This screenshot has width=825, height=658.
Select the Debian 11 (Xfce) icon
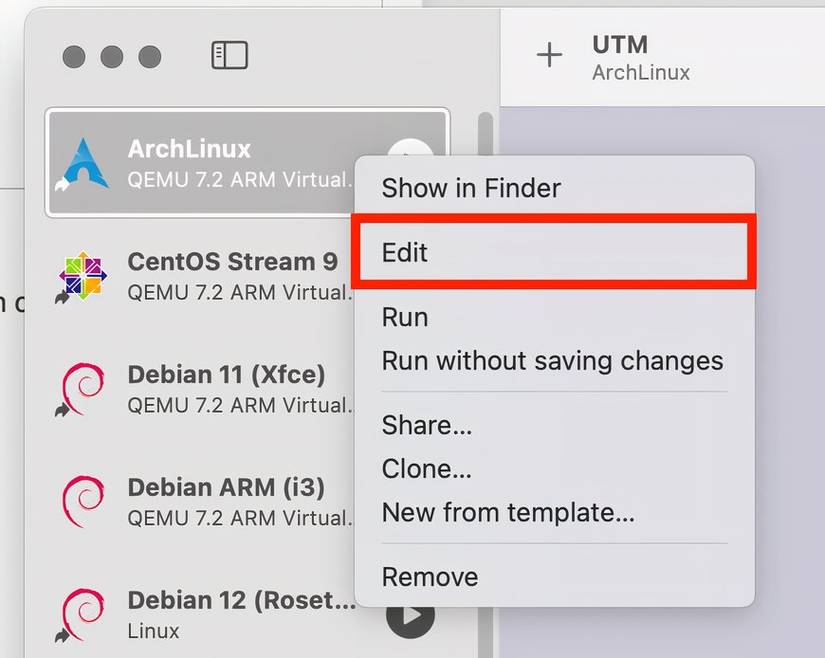pos(84,388)
